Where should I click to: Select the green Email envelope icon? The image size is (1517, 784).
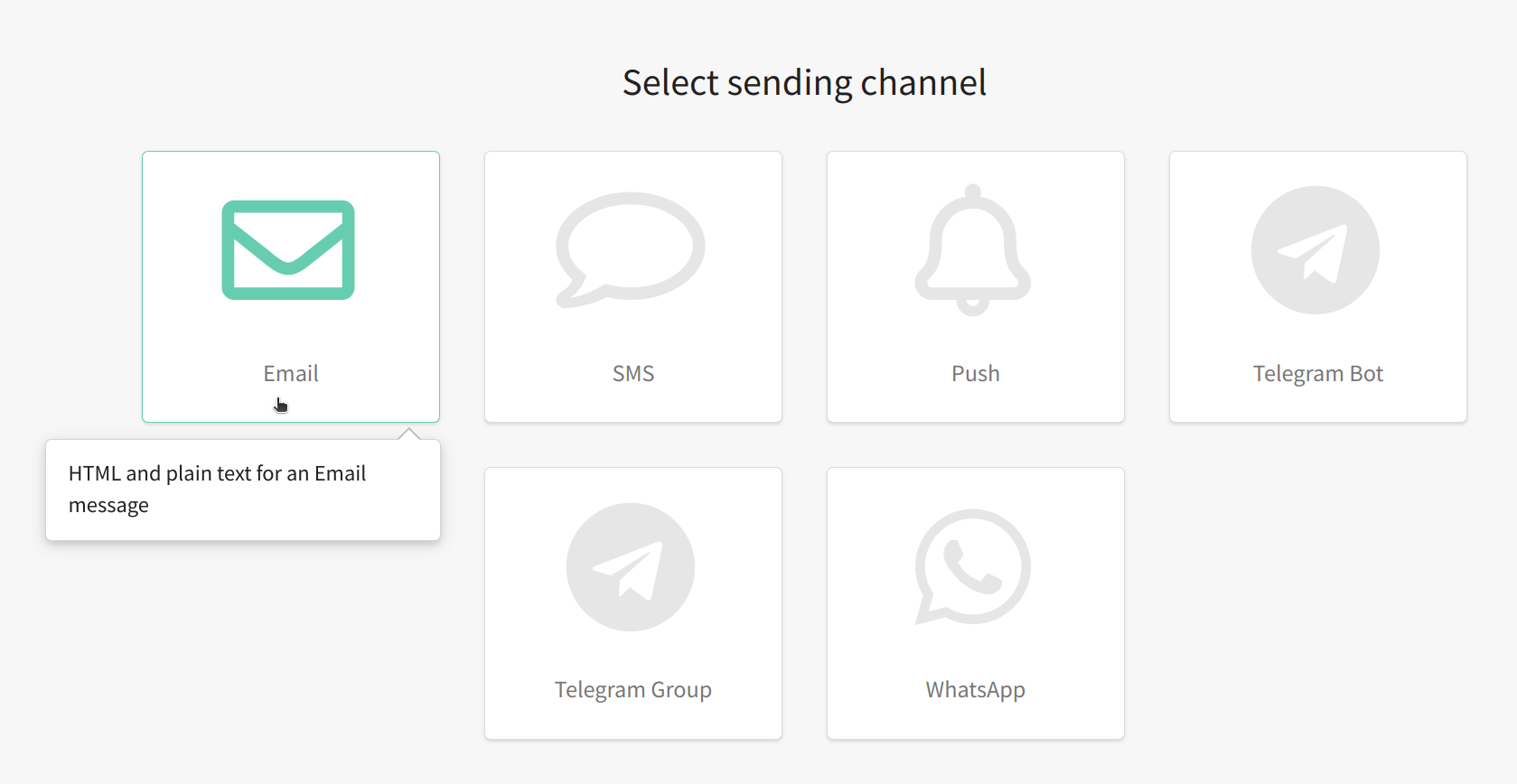[x=288, y=250]
